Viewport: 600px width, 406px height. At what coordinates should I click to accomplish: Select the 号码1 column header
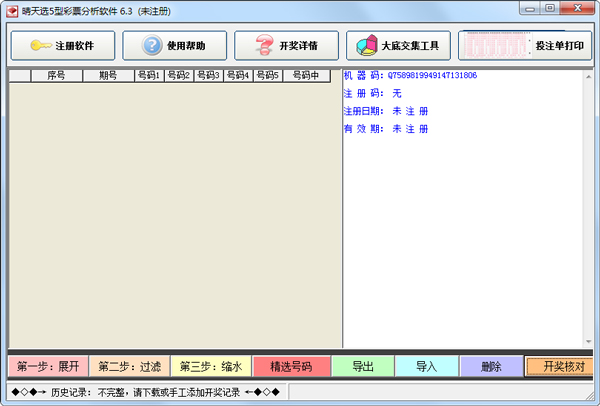click(149, 75)
